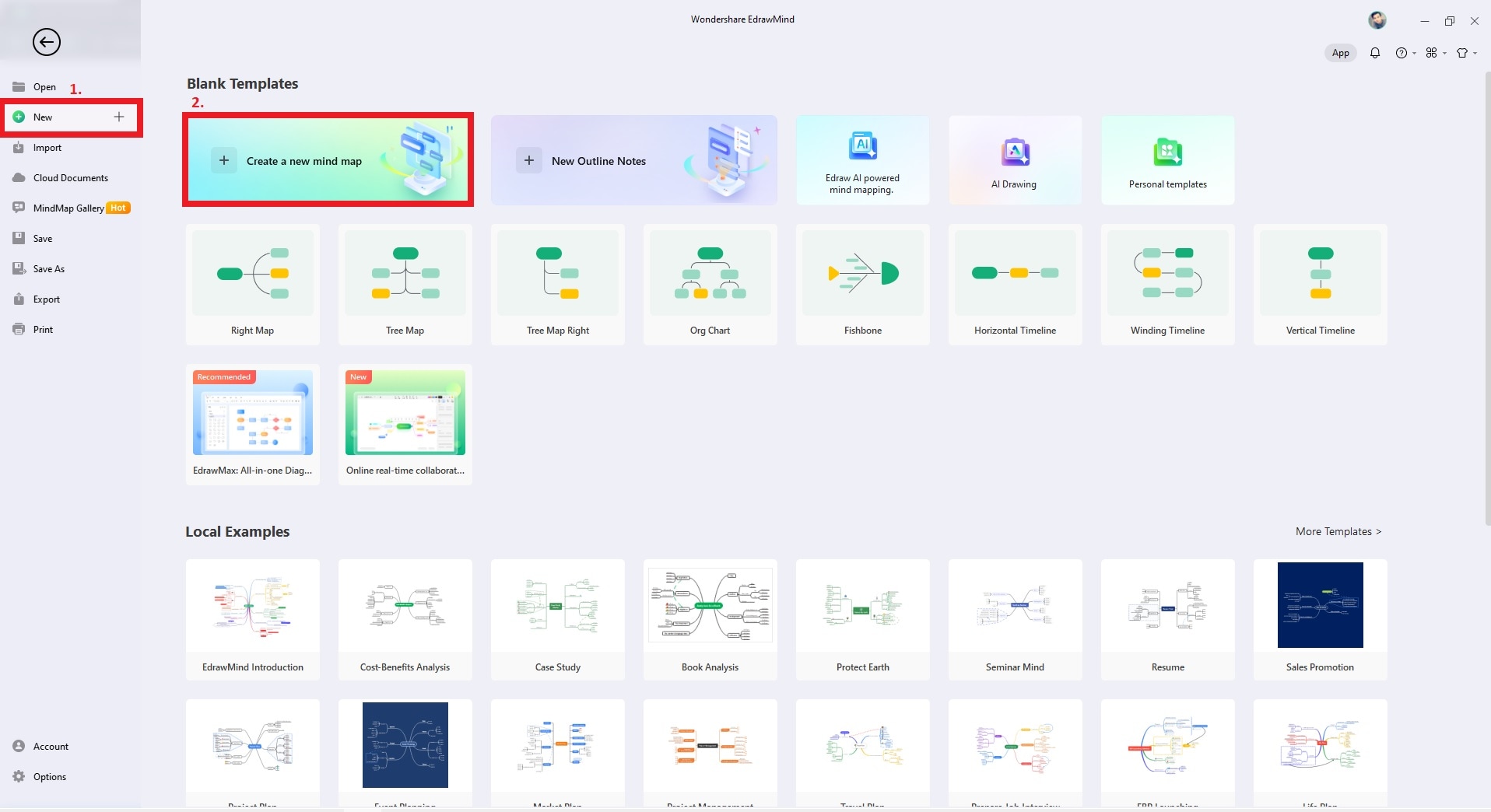
Task: Open AI Drawing
Action: coord(1015,160)
